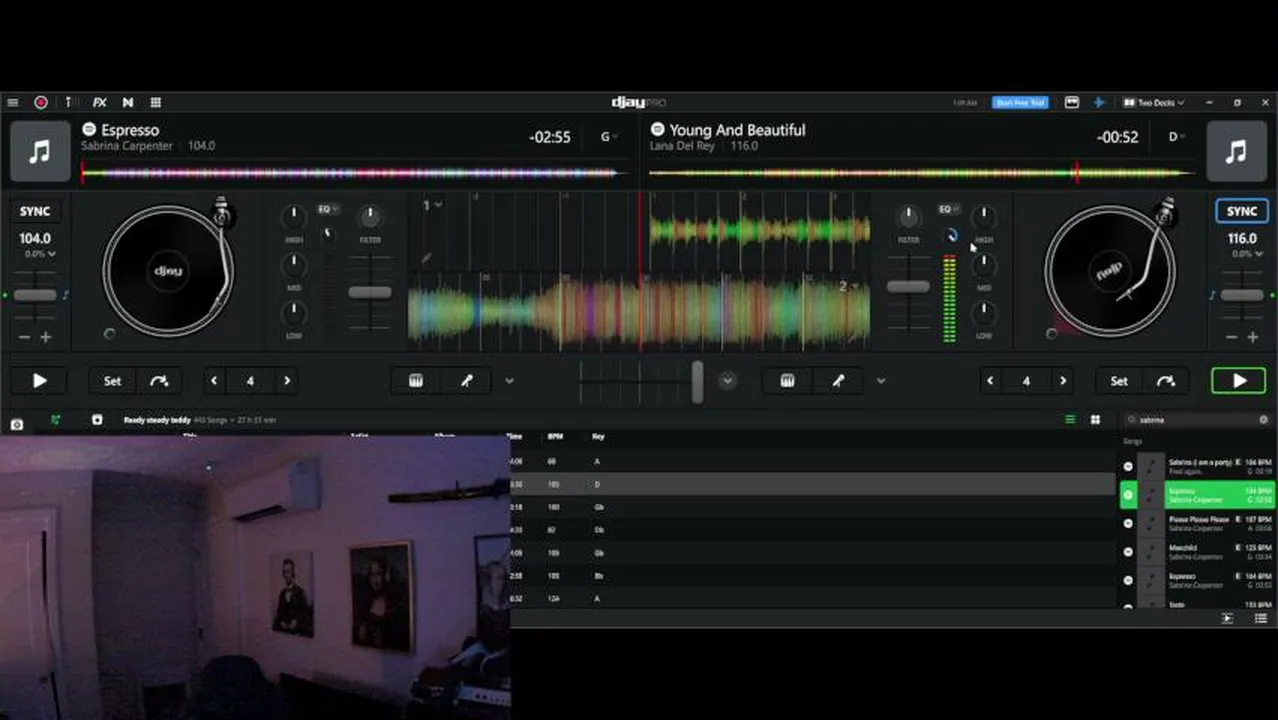Screen dimensions: 1278x720
Task: Click the left deck Set cue button
Action: click(x=112, y=381)
